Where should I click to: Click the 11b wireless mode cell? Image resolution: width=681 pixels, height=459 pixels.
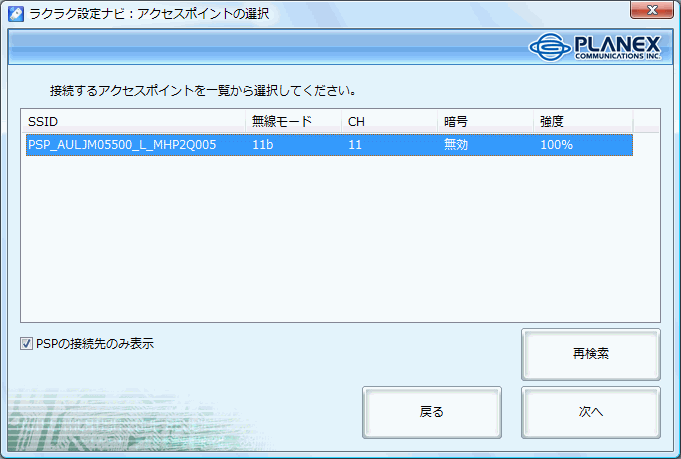click(x=263, y=145)
